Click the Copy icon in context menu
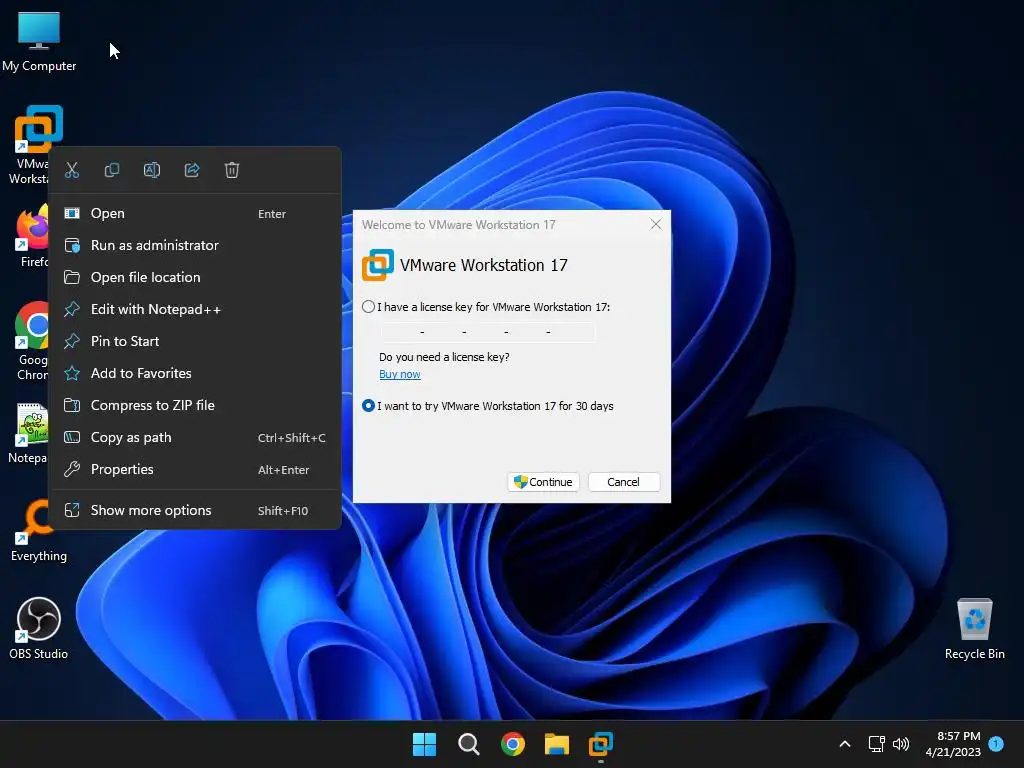Screen dimensions: 1024x768 [x=112, y=170]
